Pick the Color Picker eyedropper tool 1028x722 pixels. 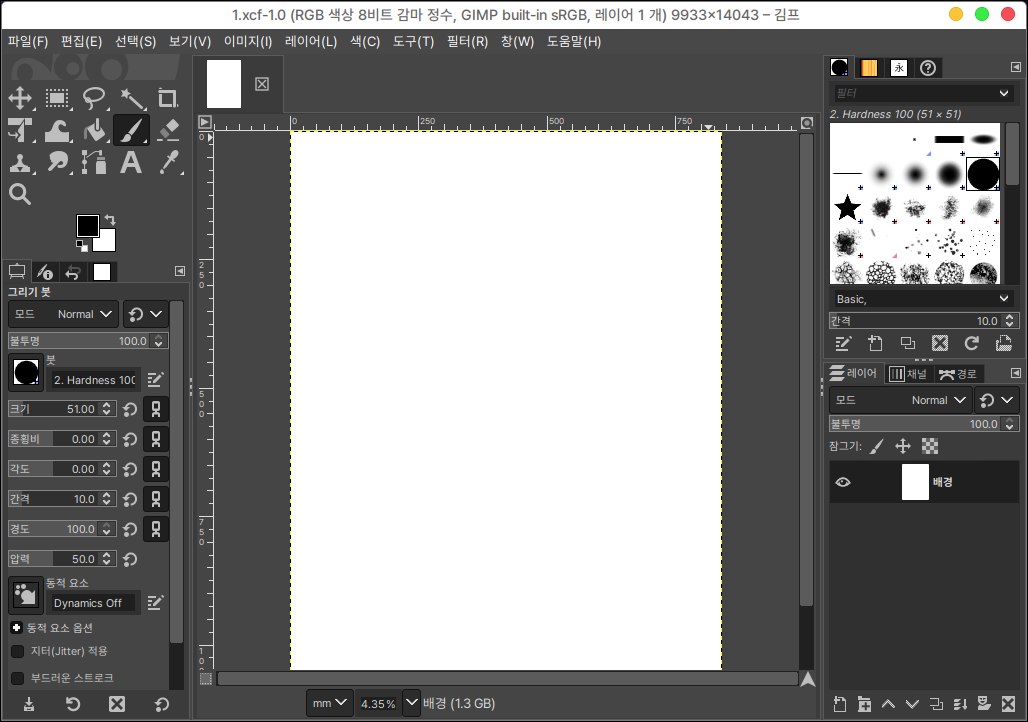[167, 162]
